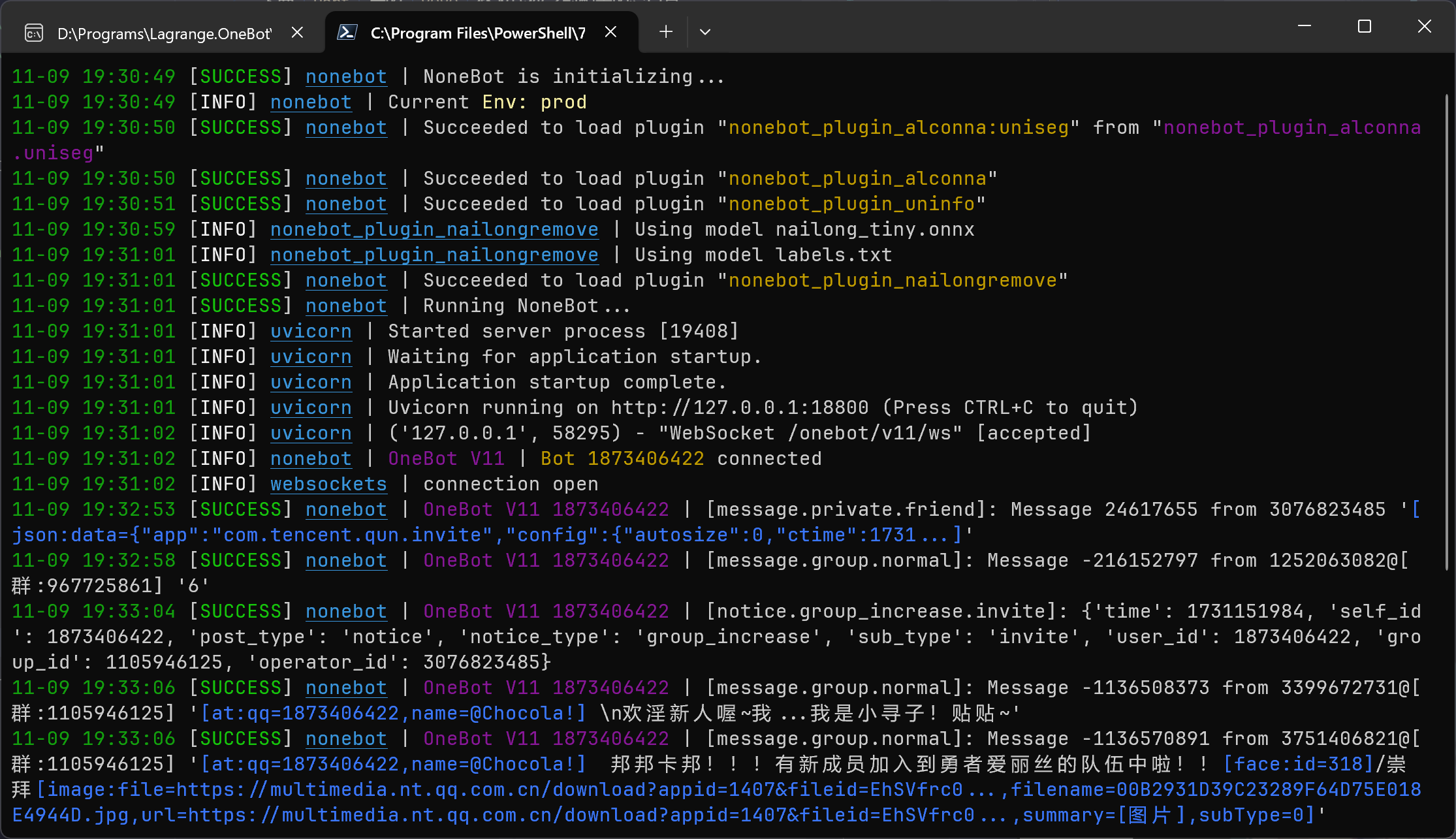
Task: Click the nonebot link on the Current Env line
Action: click(311, 103)
